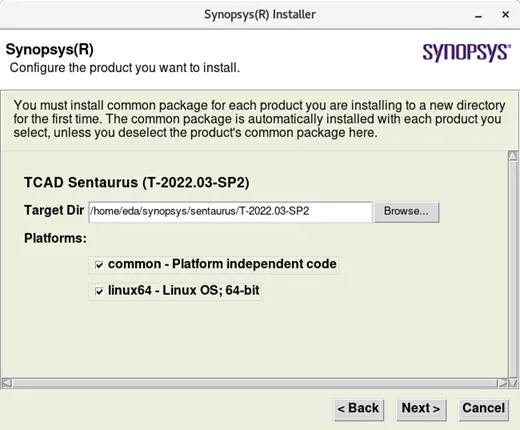This screenshot has width=520, height=430.
Task: Open the Browse dialog for Target Dir
Action: point(406,211)
